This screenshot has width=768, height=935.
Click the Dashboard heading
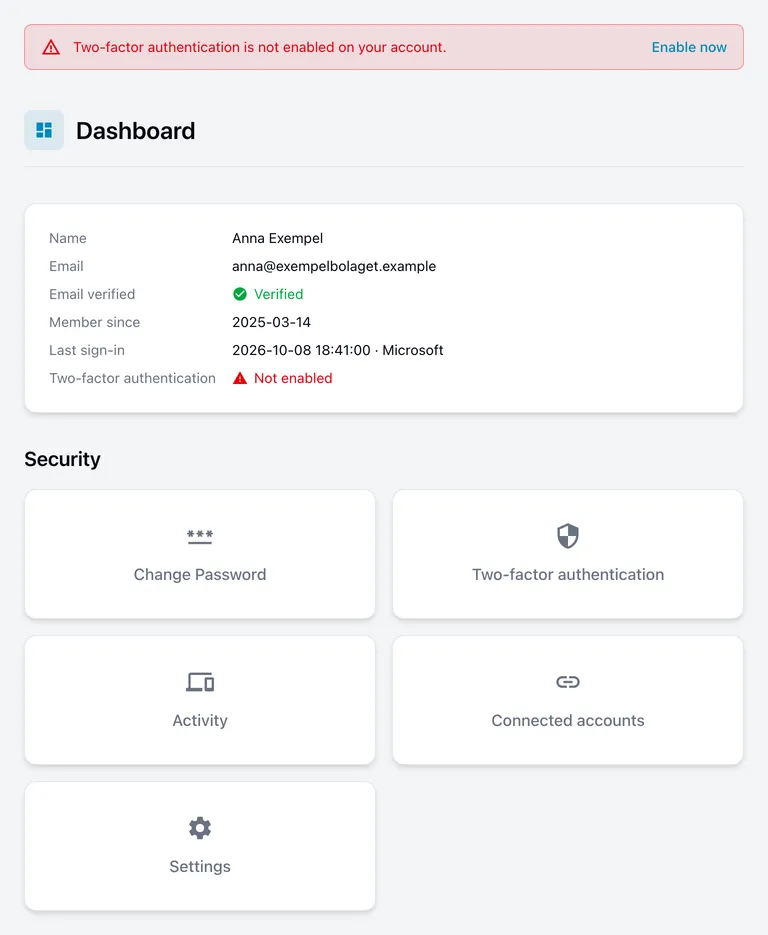click(135, 131)
